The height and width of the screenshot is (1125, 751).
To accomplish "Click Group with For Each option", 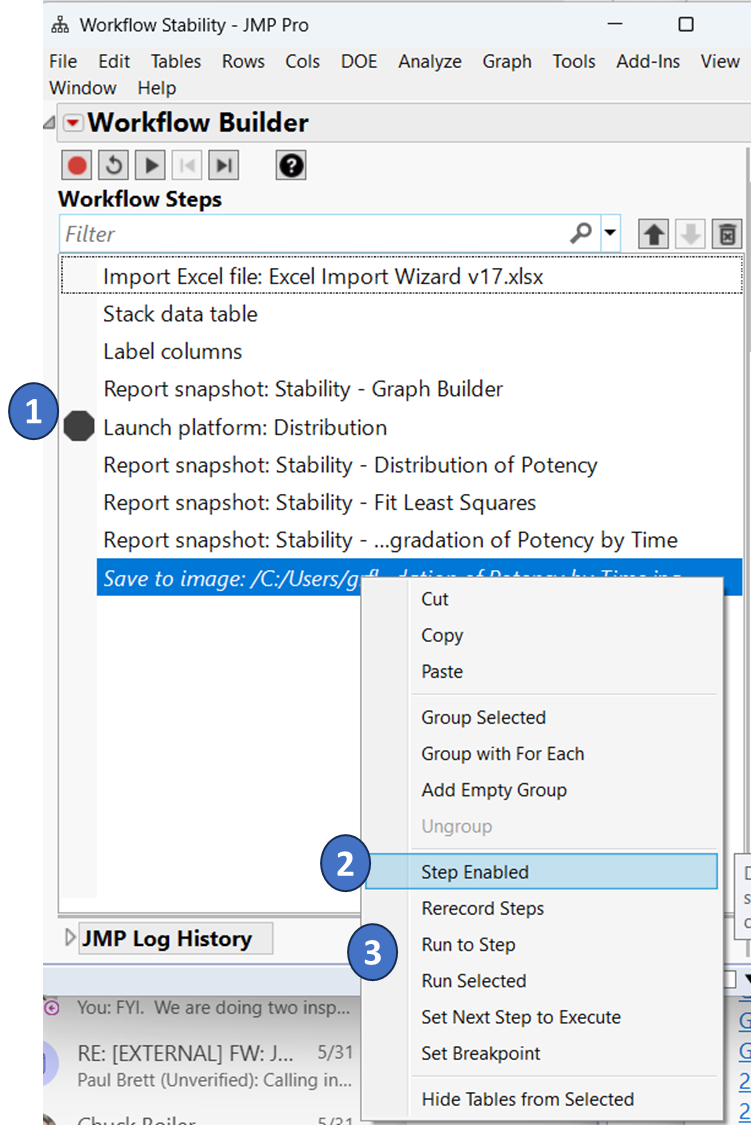I will [x=502, y=754].
